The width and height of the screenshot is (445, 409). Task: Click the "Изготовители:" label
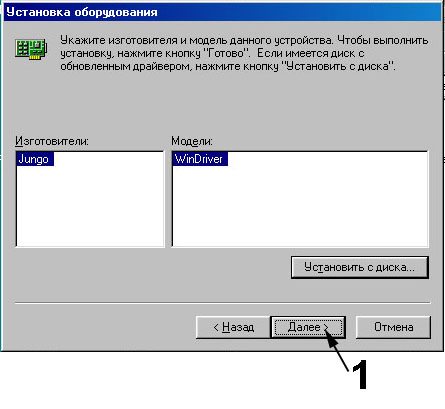pos(52,141)
